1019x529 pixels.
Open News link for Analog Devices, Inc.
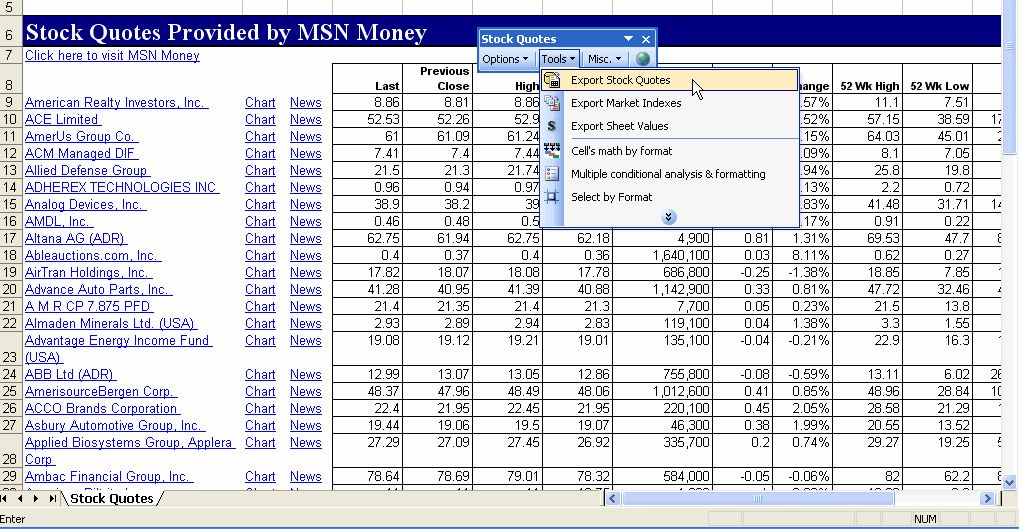point(305,205)
